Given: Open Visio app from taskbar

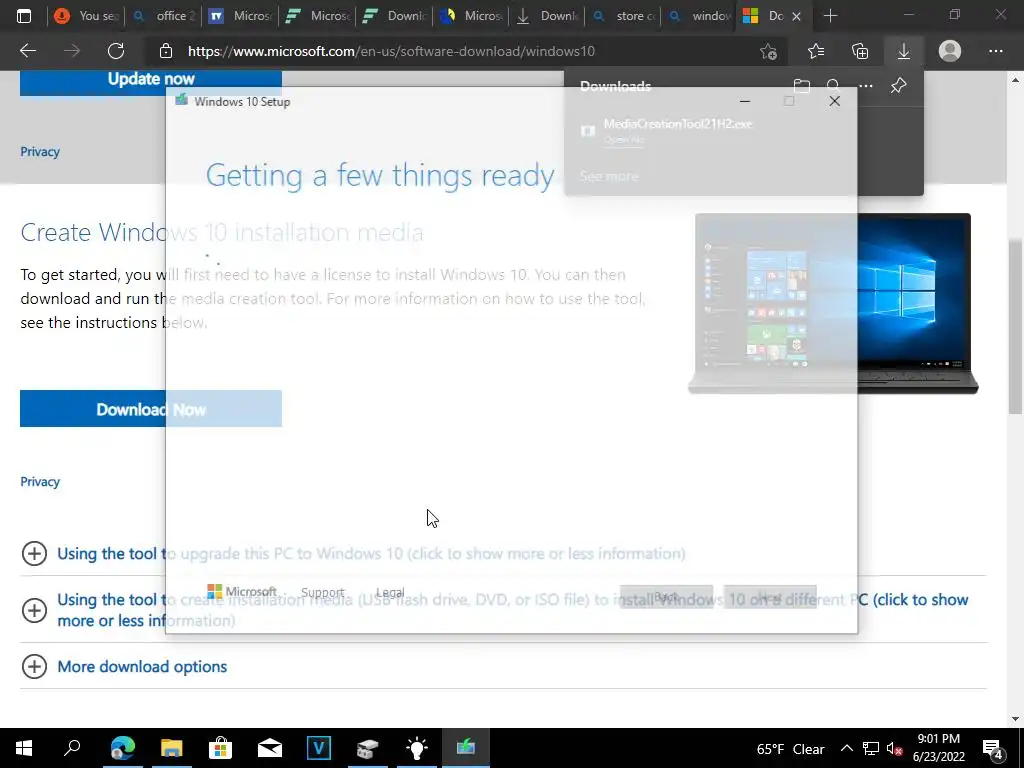Looking at the screenshot, I should point(319,748).
